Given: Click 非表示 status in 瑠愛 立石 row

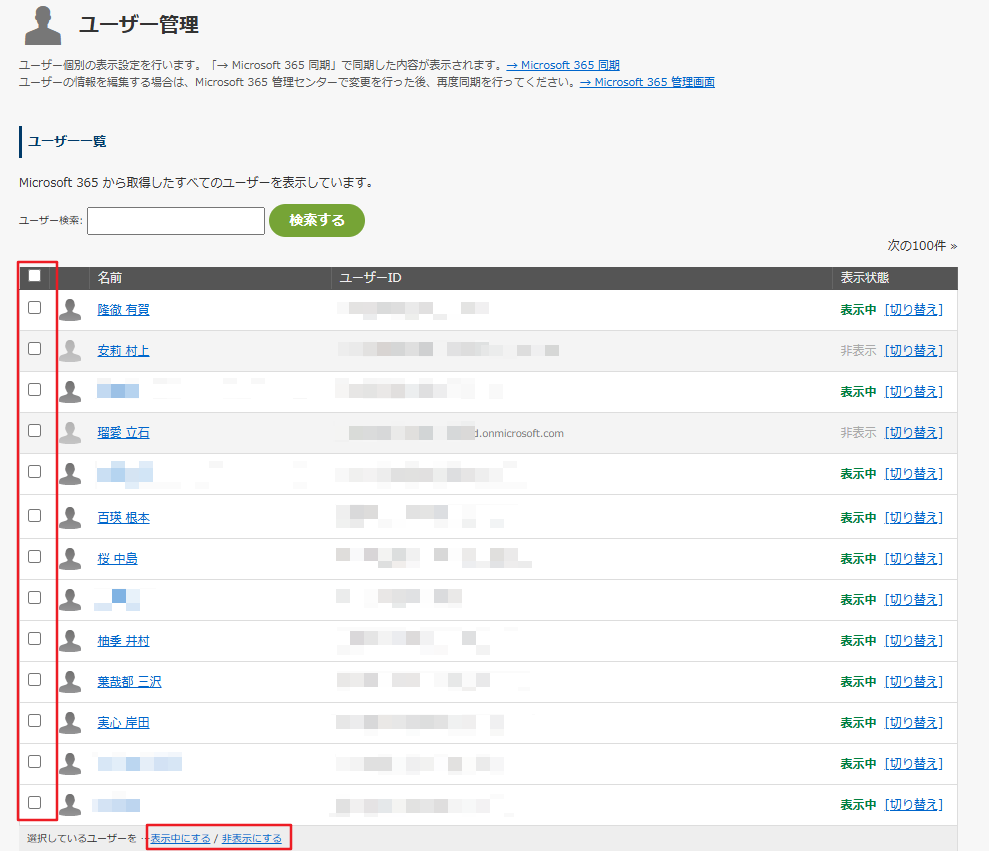Looking at the screenshot, I should tap(858, 433).
